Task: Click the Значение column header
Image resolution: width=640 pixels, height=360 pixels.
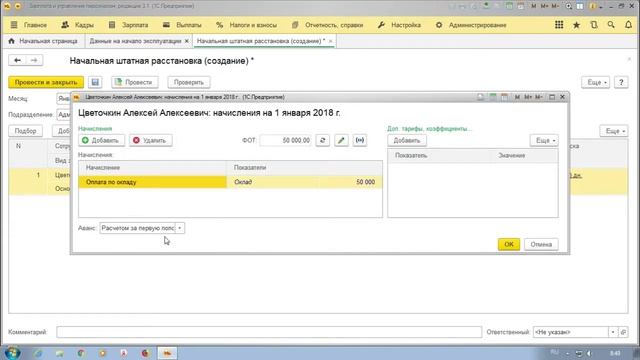Action: pos(524,156)
